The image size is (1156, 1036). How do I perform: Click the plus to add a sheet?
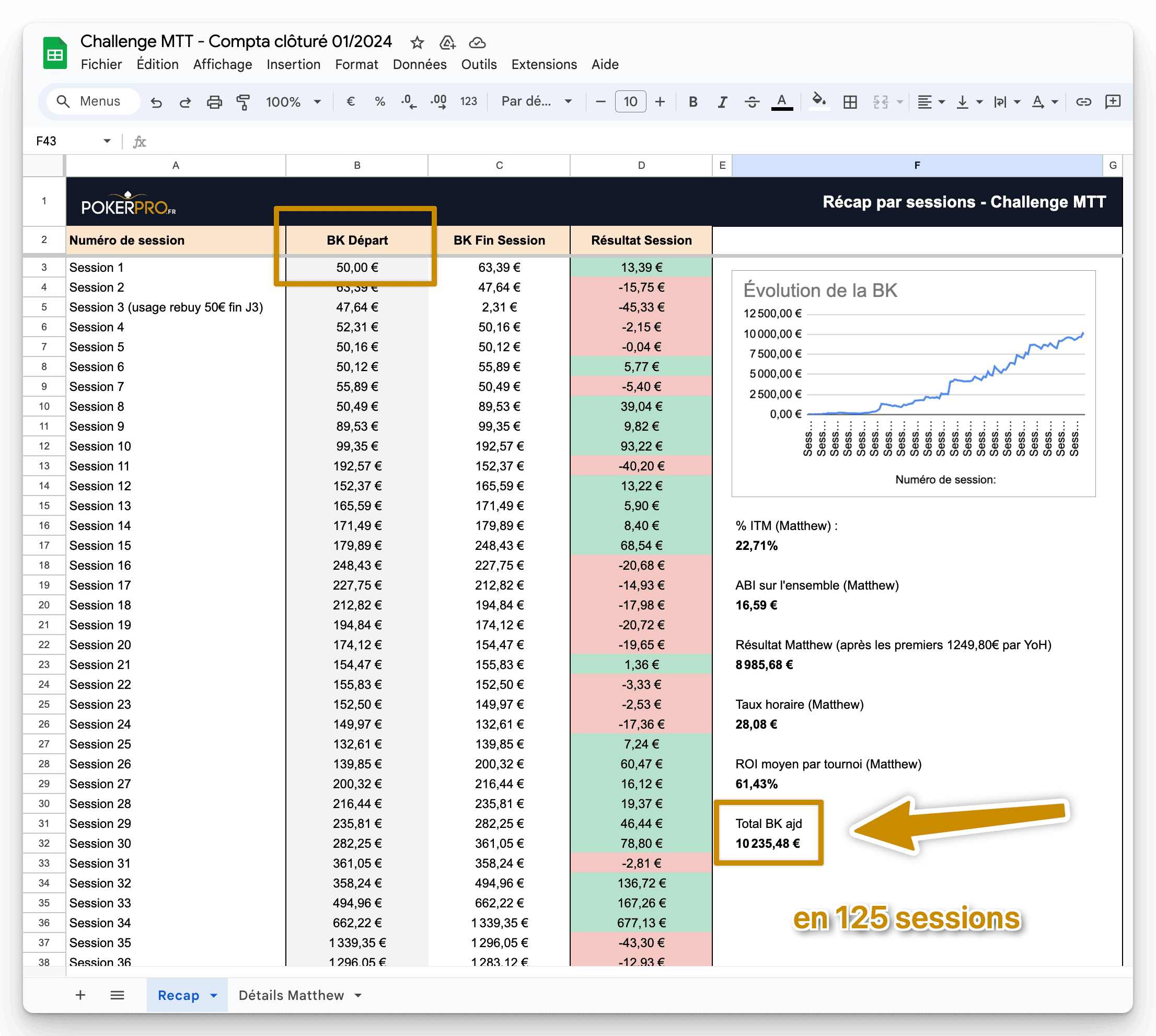click(x=80, y=995)
